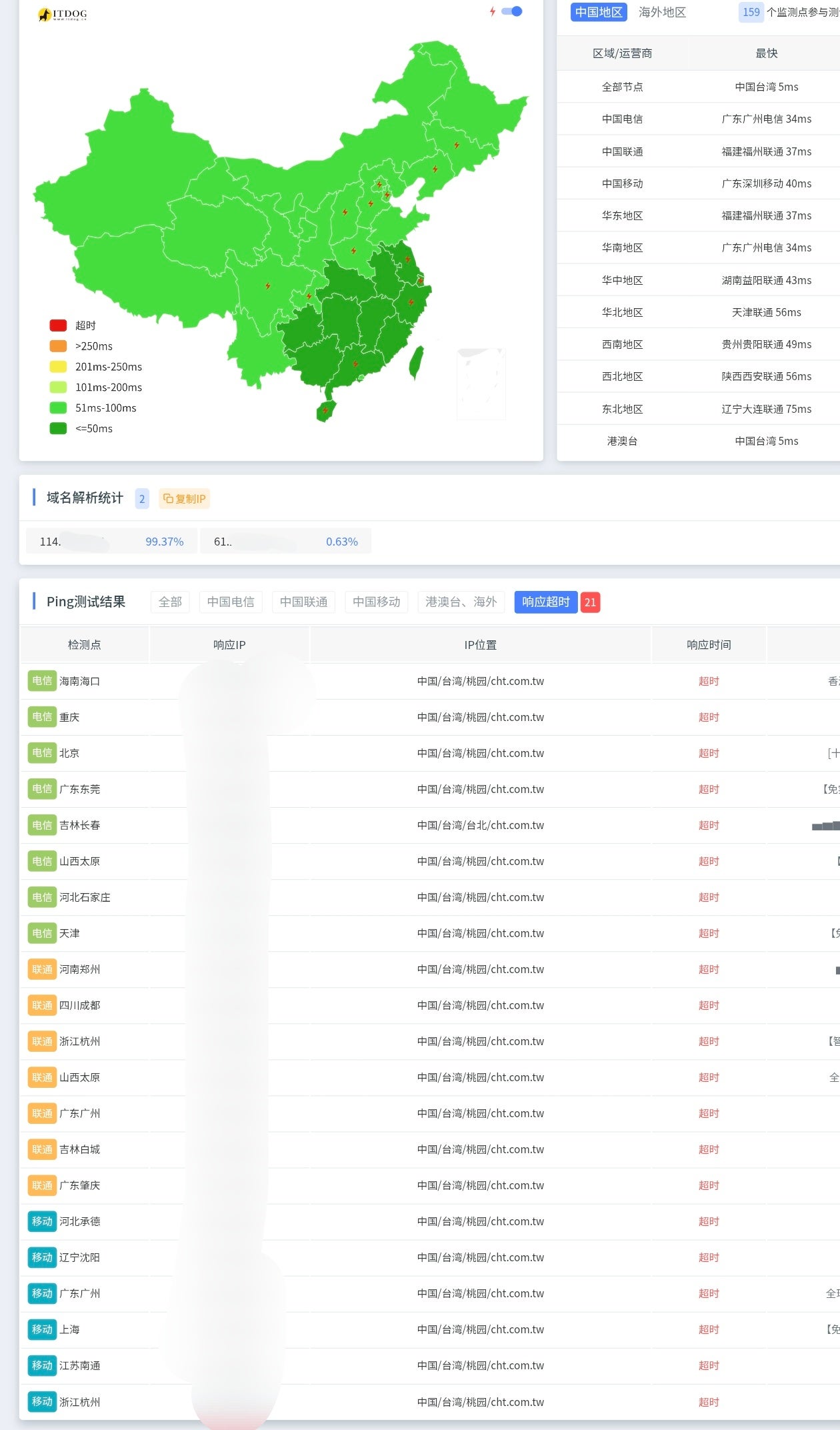Click the 电信 tag for 重庆
This screenshot has width=840, height=1430.
(42, 717)
